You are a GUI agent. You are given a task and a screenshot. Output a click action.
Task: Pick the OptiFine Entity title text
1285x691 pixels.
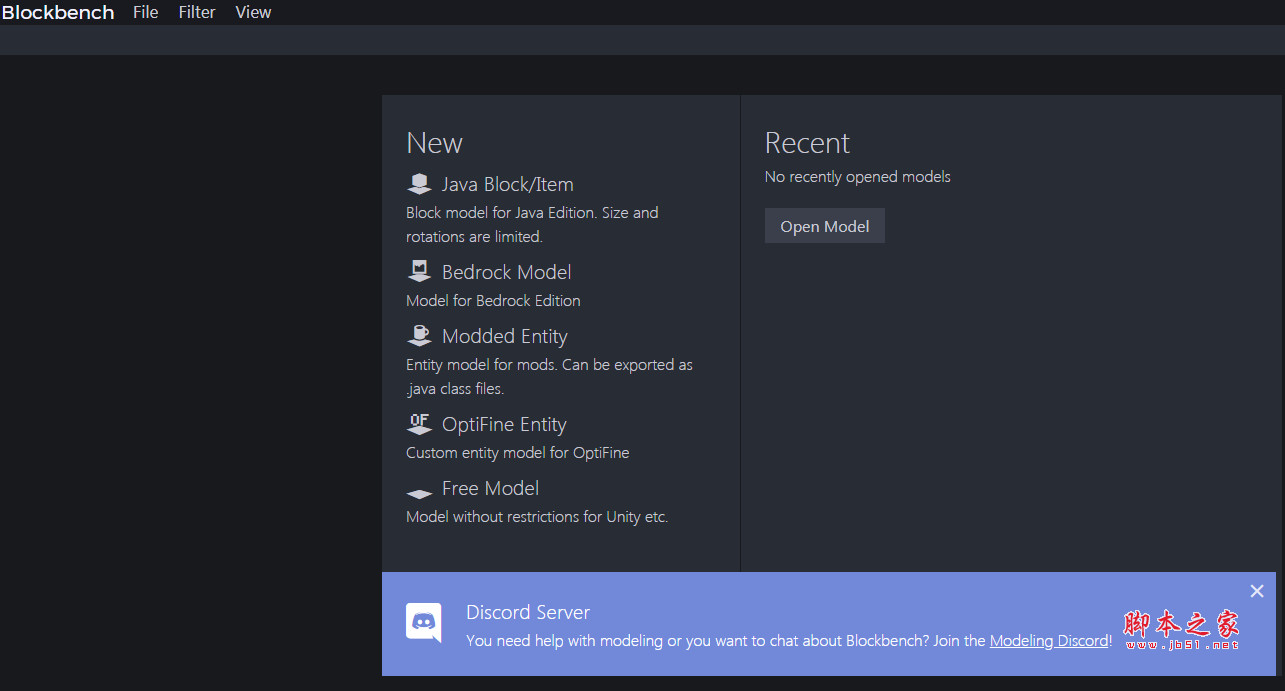(x=504, y=424)
